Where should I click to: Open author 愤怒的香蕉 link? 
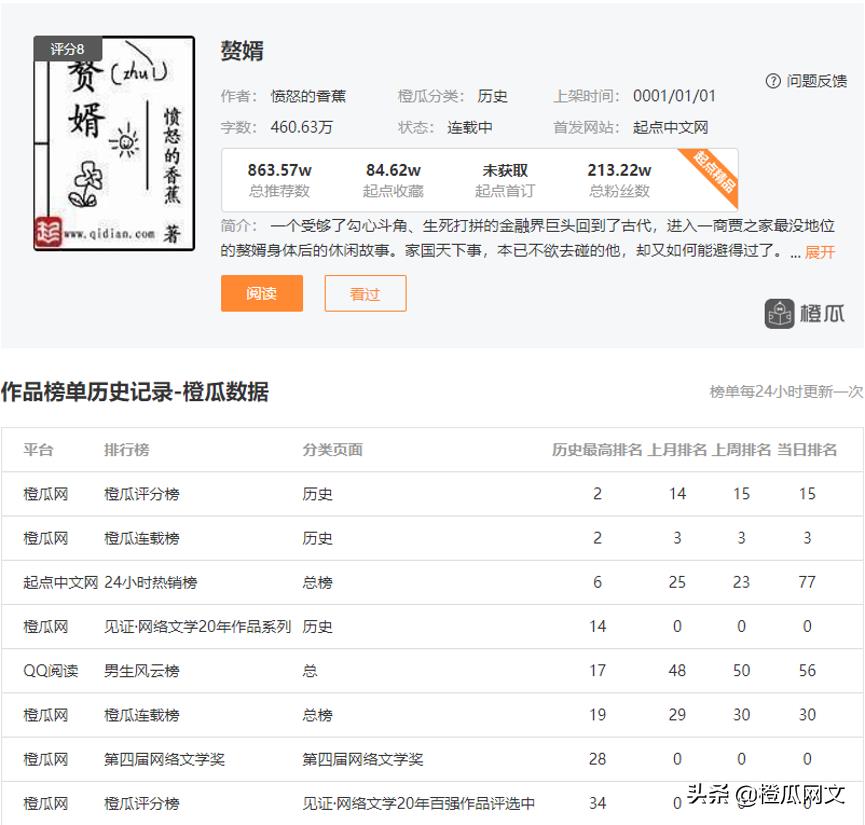point(308,96)
